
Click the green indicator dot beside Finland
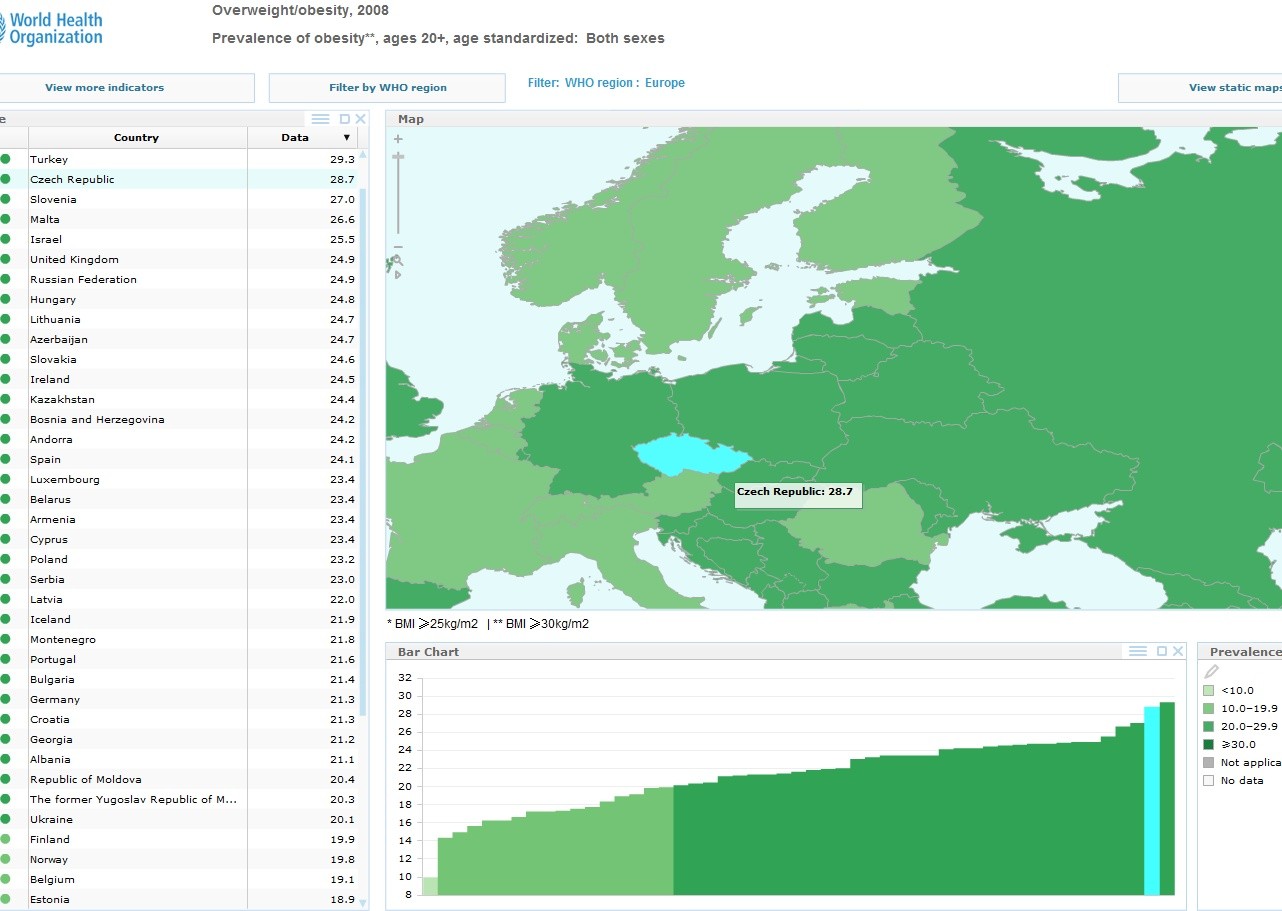(6, 839)
